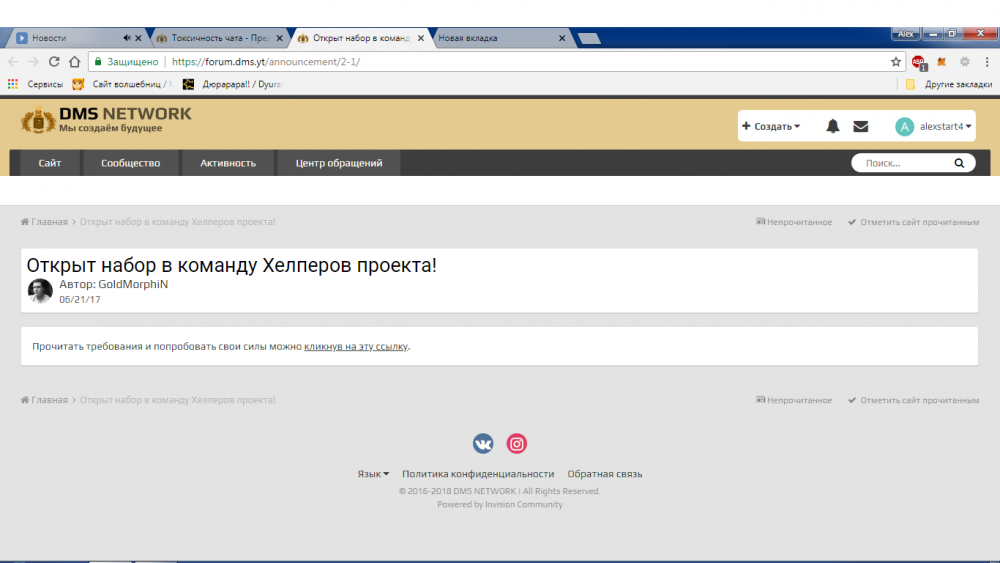Viewport: 1000px width, 563px height.
Task: Click top Отметить сайт прочитанным link
Action: click(x=913, y=222)
